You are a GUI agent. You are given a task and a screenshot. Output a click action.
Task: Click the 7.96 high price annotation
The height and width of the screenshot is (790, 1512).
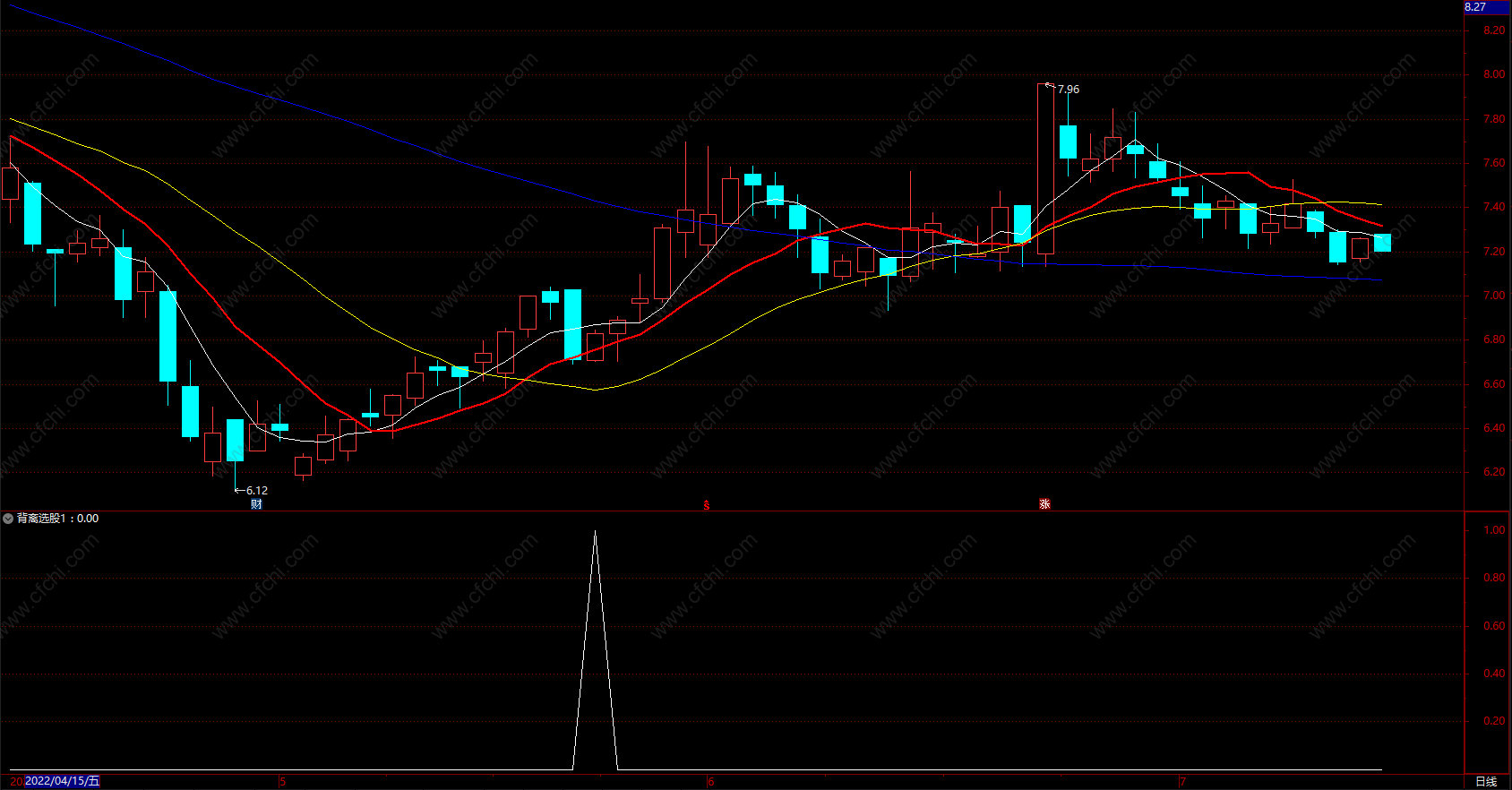[1068, 90]
